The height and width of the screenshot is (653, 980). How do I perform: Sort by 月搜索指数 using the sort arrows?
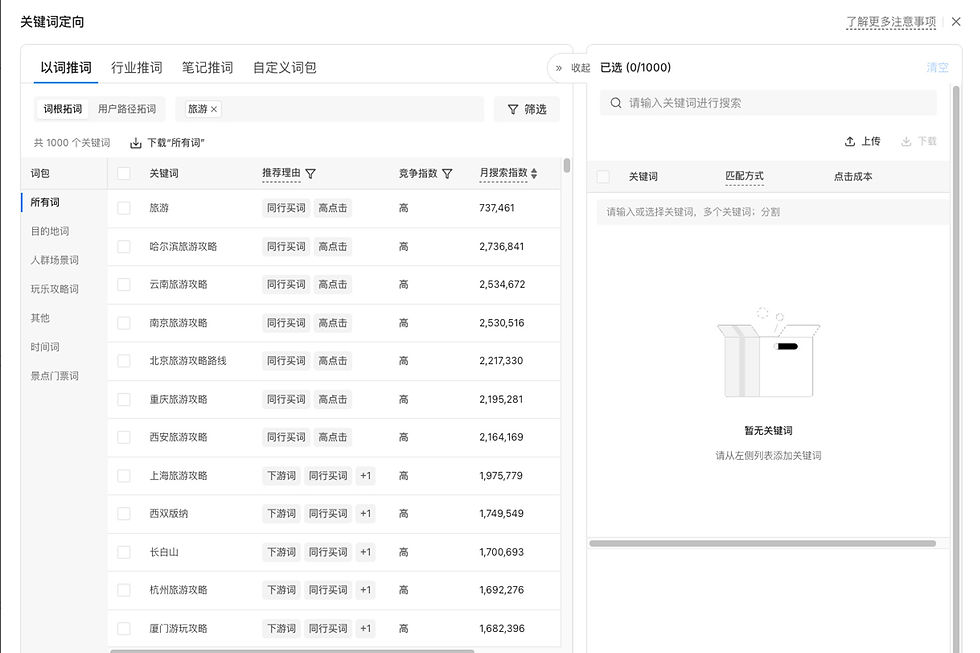point(536,172)
